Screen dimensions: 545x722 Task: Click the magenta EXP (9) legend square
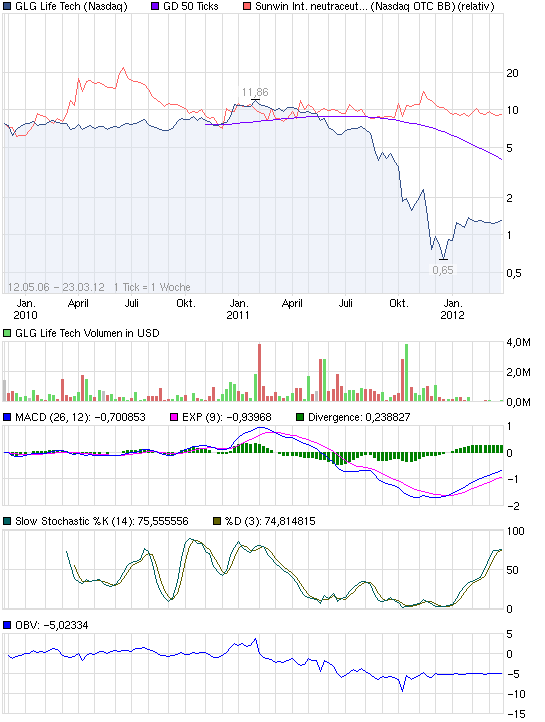174,417
